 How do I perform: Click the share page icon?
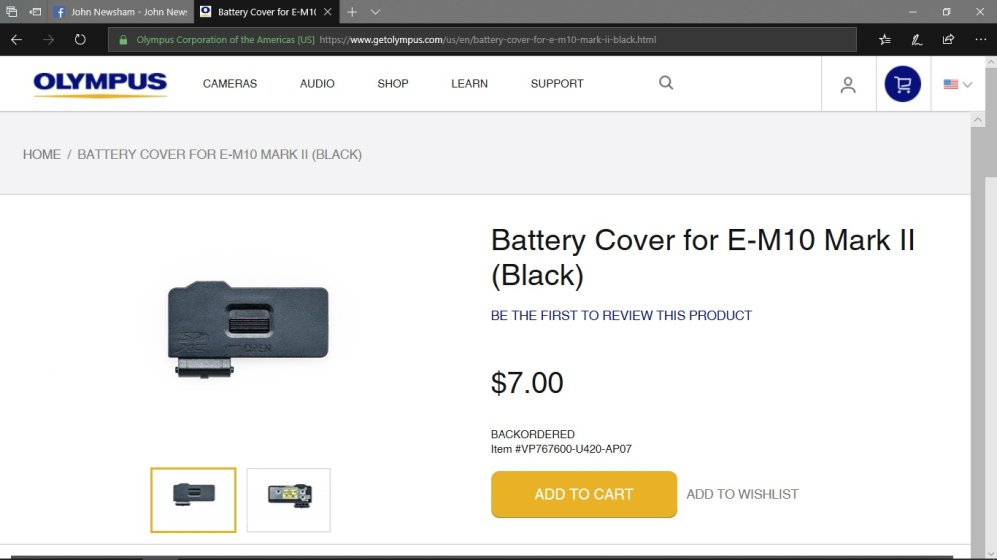point(948,39)
